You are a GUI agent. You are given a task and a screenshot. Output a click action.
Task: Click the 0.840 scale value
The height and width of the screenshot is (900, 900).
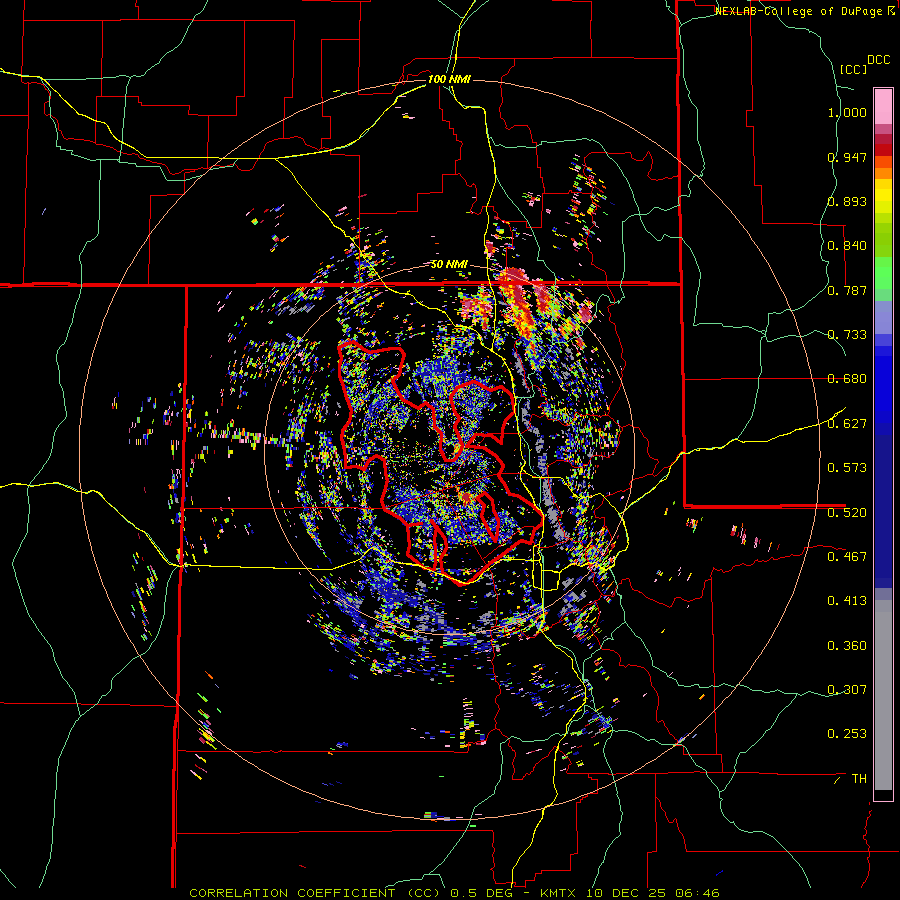(x=847, y=246)
